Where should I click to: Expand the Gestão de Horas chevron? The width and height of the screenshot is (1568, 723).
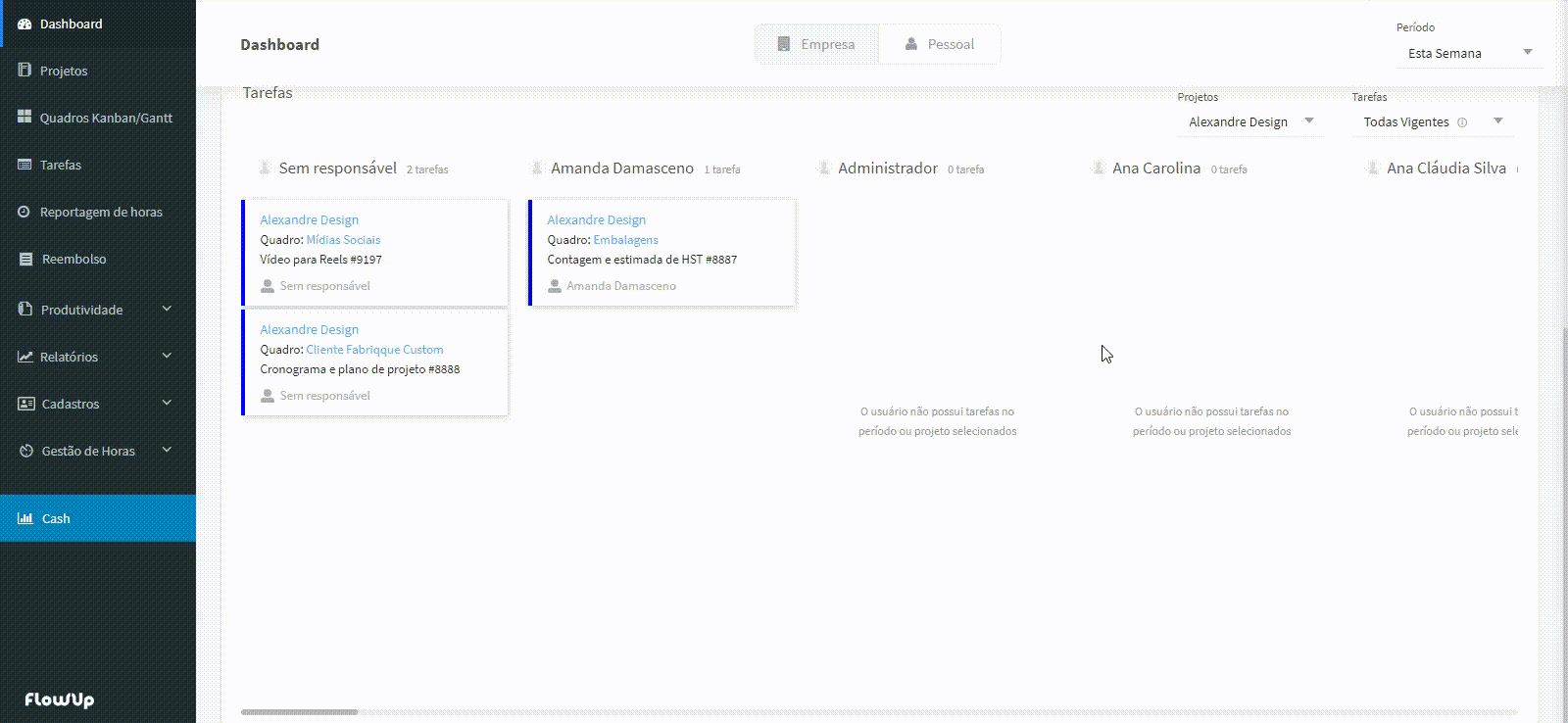click(167, 450)
